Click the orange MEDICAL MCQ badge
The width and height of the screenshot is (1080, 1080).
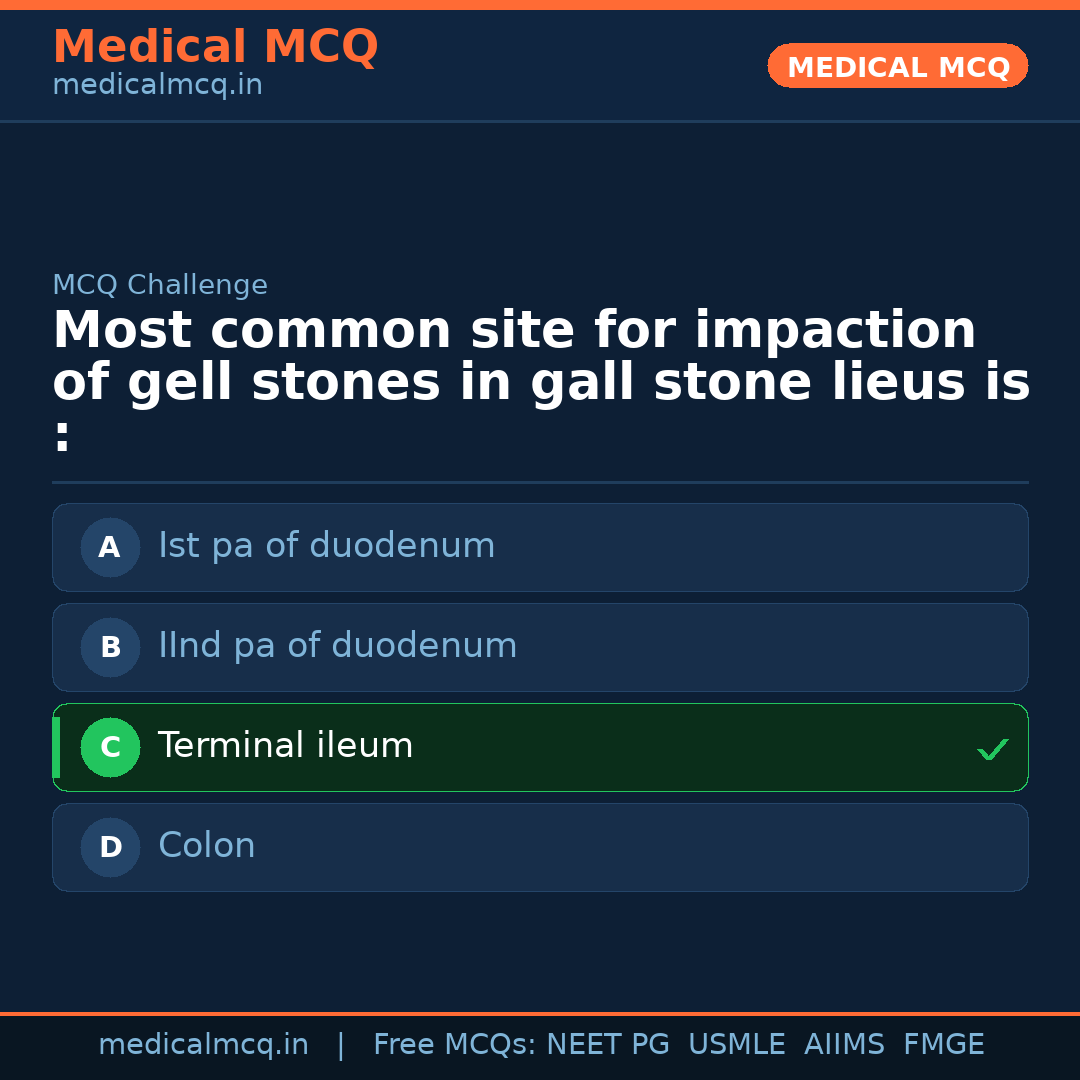point(897,67)
